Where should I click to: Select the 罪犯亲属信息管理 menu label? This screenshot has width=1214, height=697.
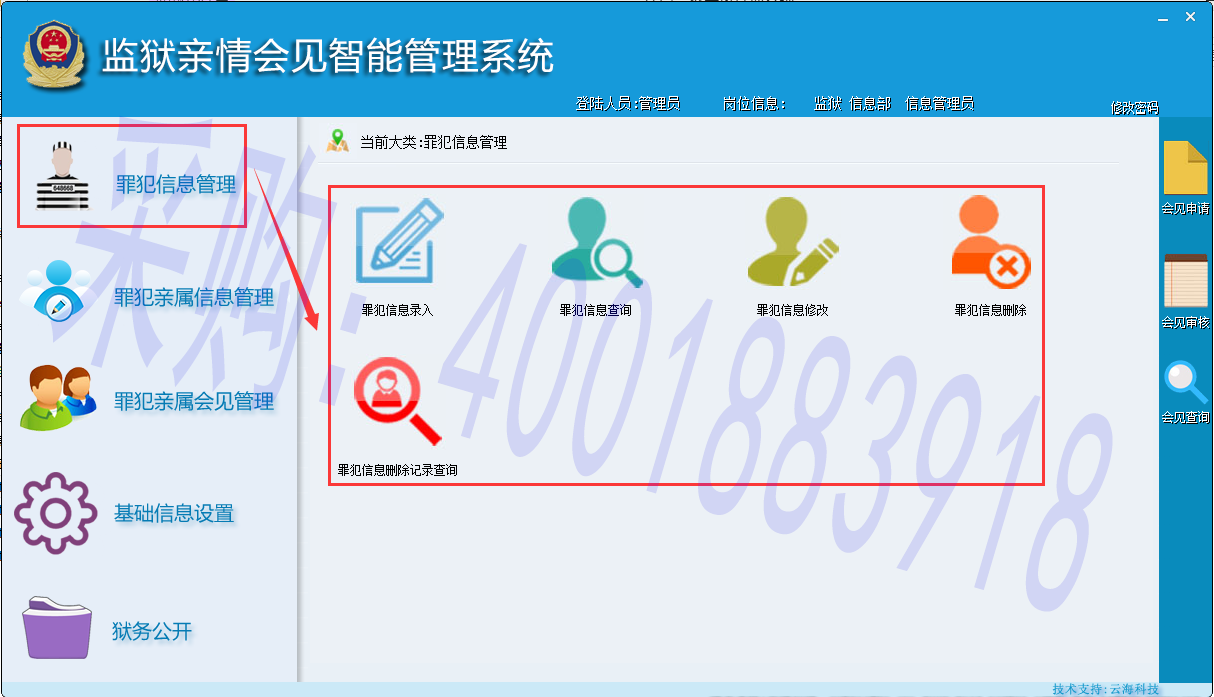point(194,297)
